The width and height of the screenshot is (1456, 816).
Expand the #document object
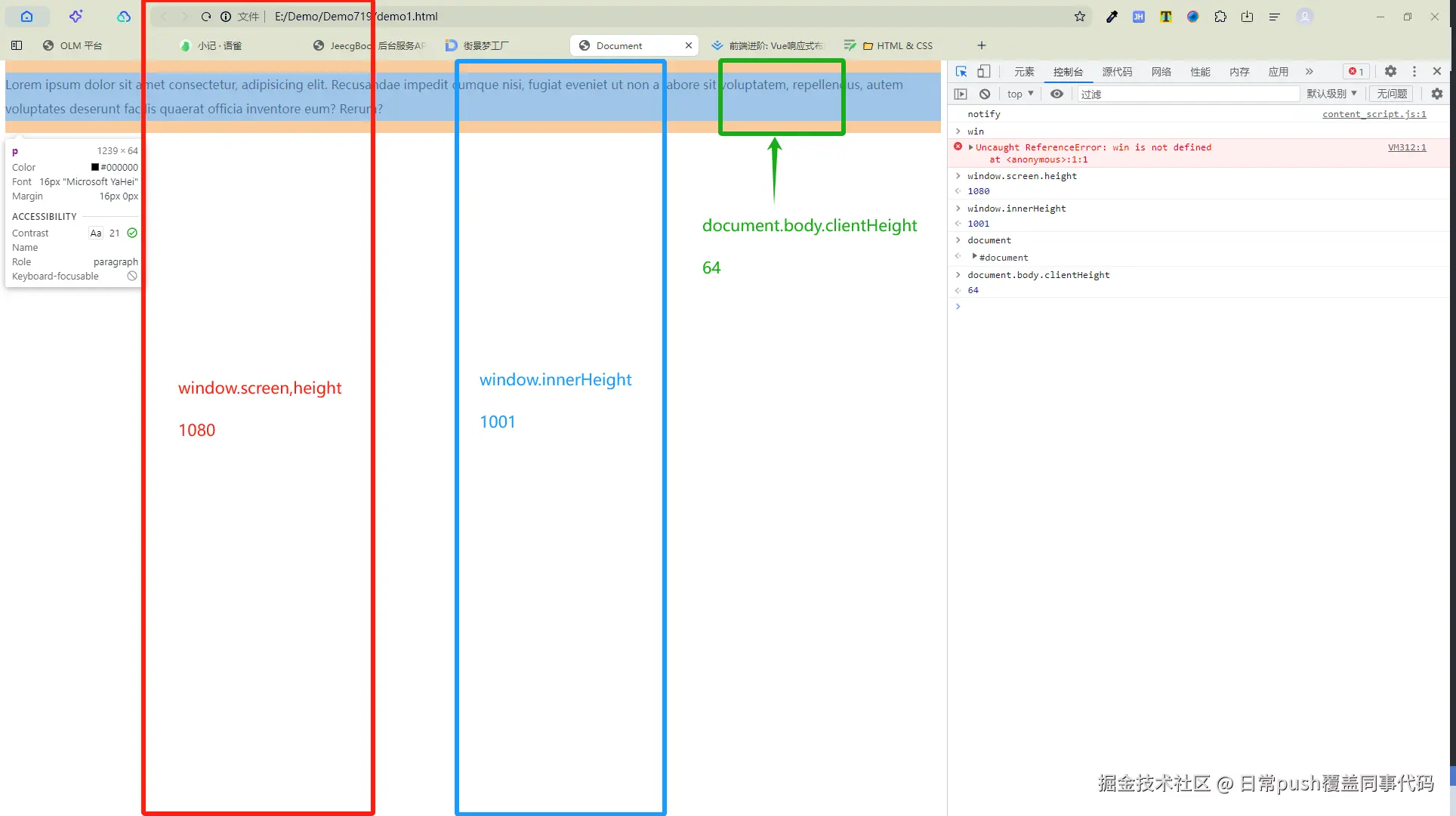974,257
